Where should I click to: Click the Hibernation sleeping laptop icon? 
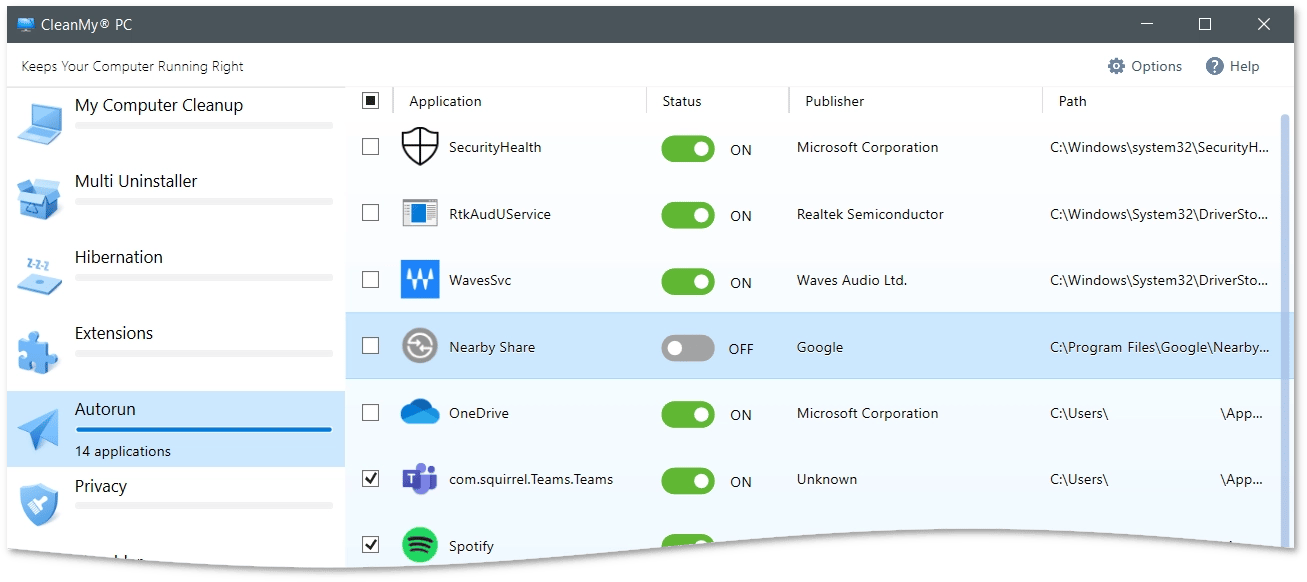tap(40, 275)
